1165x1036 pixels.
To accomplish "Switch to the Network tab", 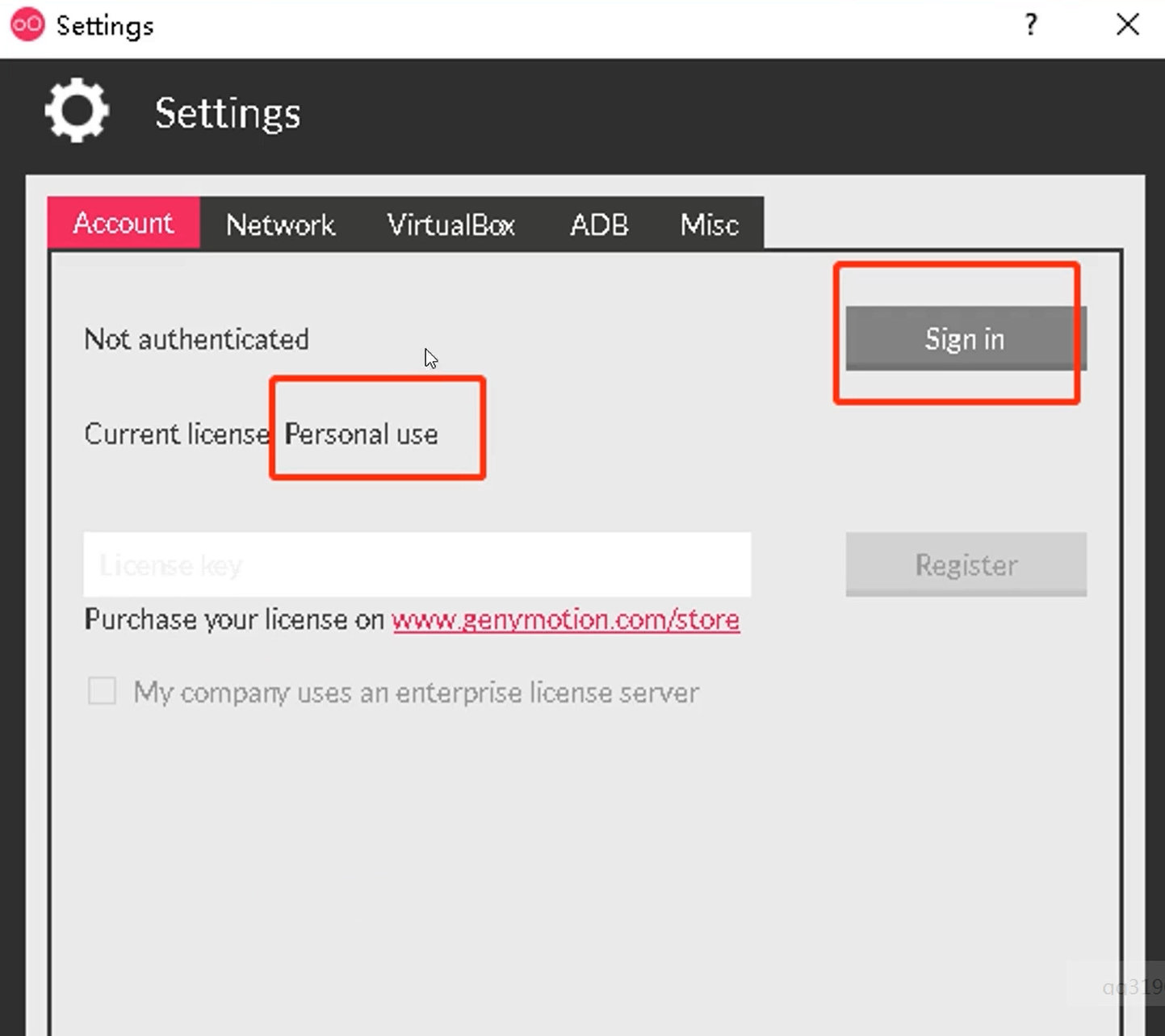I will 280,224.
